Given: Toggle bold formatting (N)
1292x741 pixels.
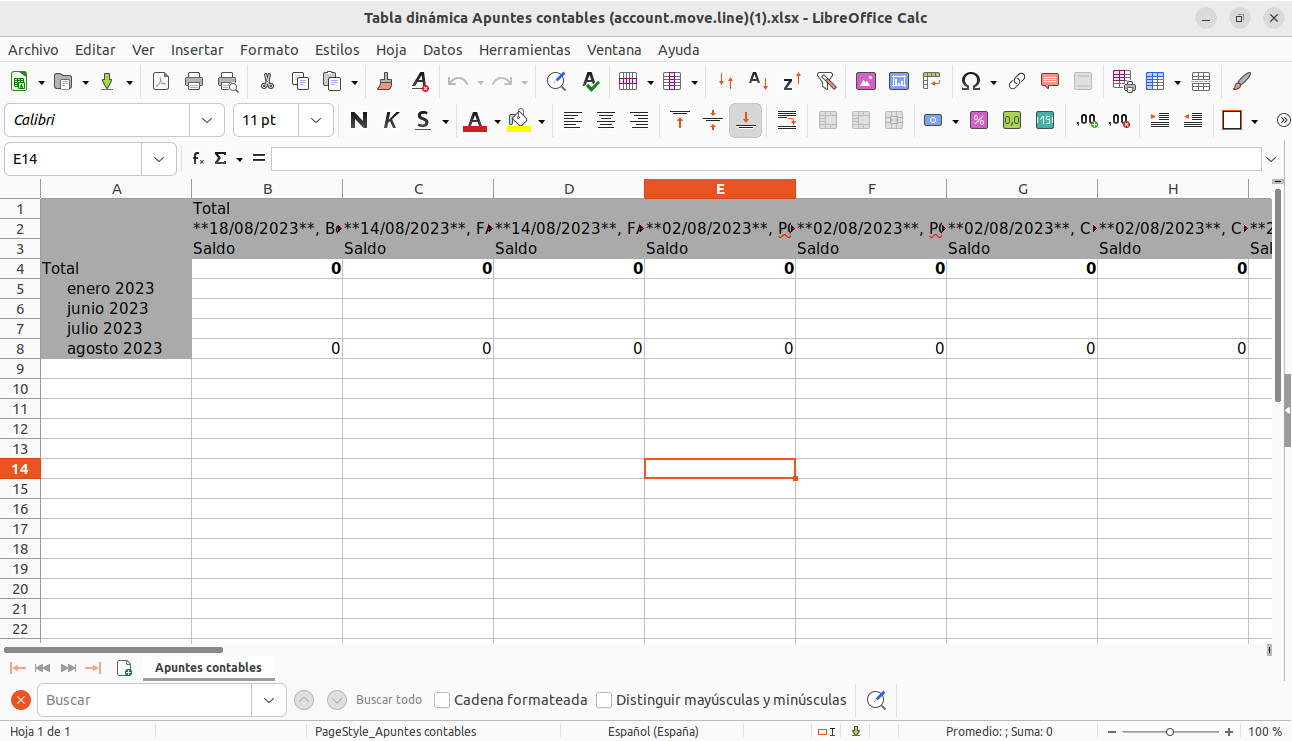Looking at the screenshot, I should (359, 120).
